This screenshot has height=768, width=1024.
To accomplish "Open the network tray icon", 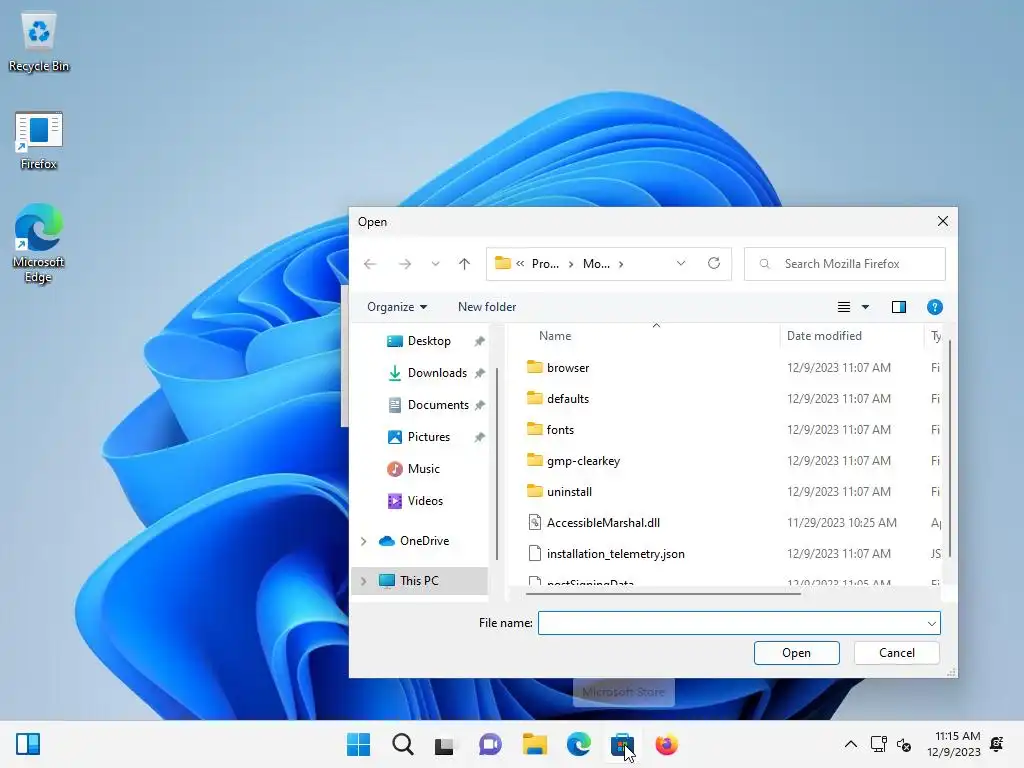I will (878, 744).
